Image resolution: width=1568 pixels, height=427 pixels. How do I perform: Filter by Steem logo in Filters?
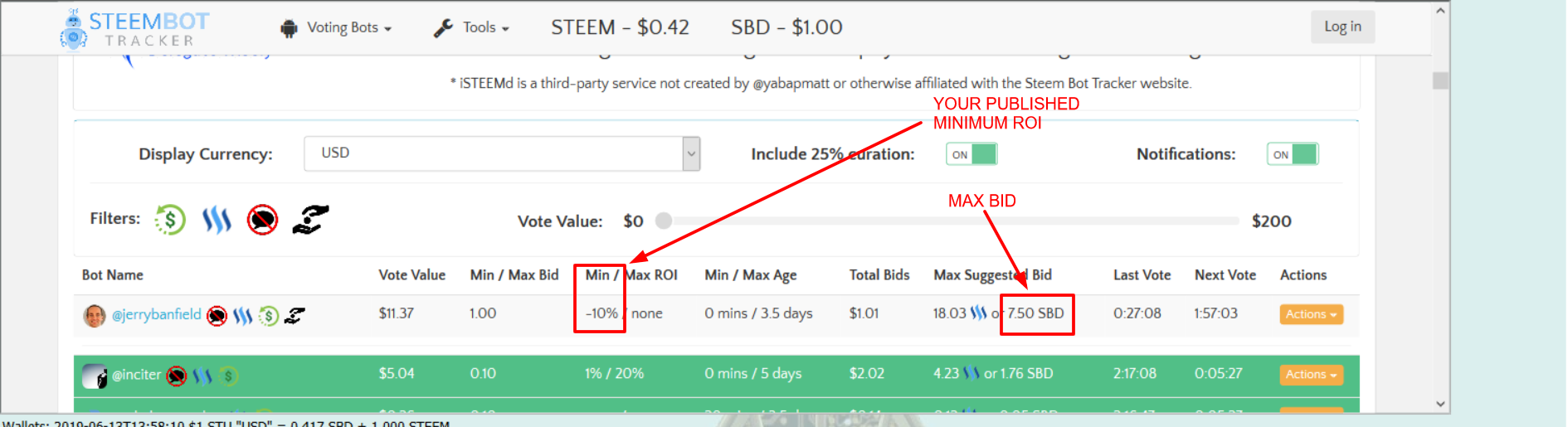point(217,220)
